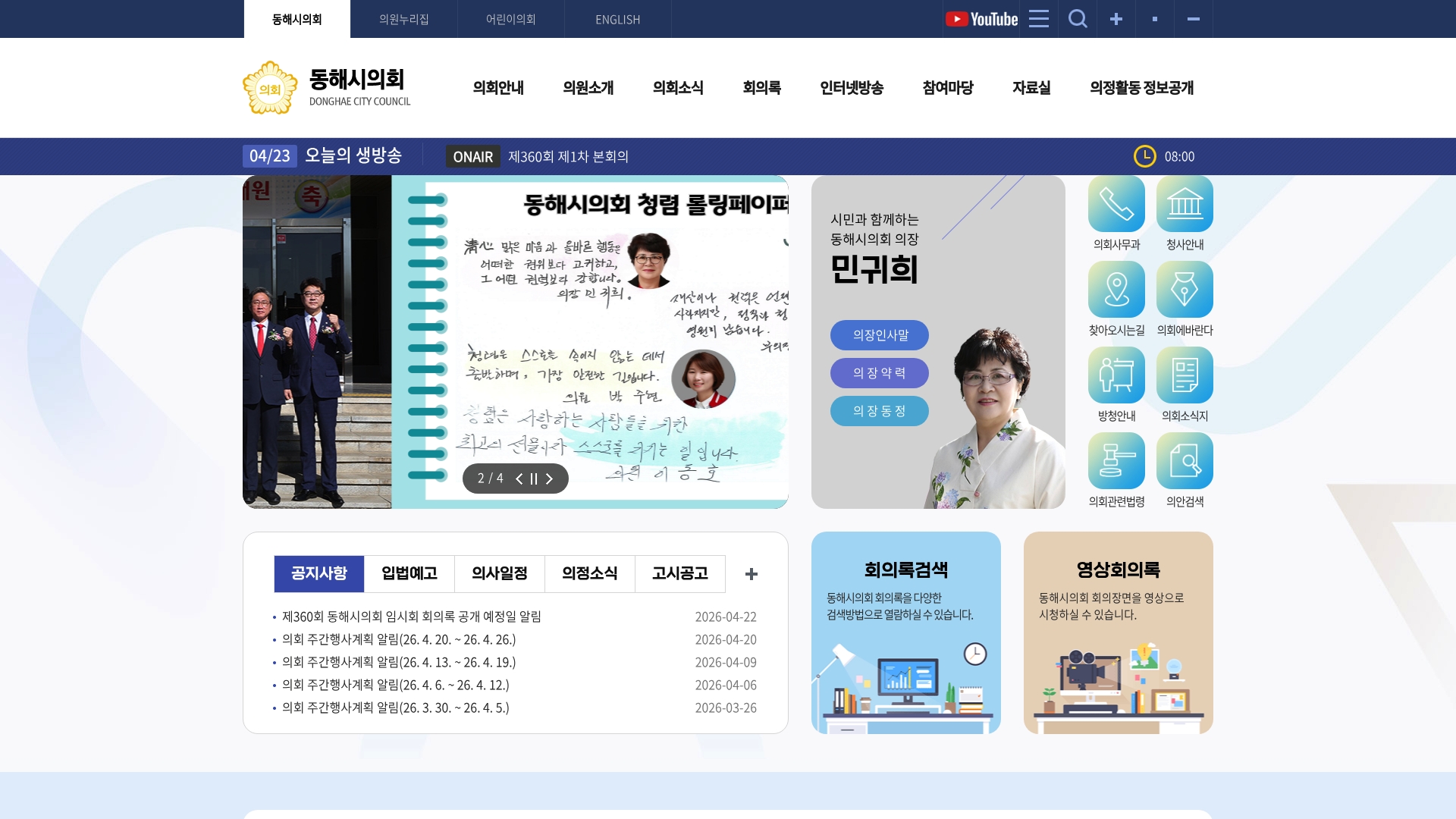Click the 08:00 broadcast time
This screenshot has height=819, width=1456.
pyautogui.click(x=1179, y=156)
